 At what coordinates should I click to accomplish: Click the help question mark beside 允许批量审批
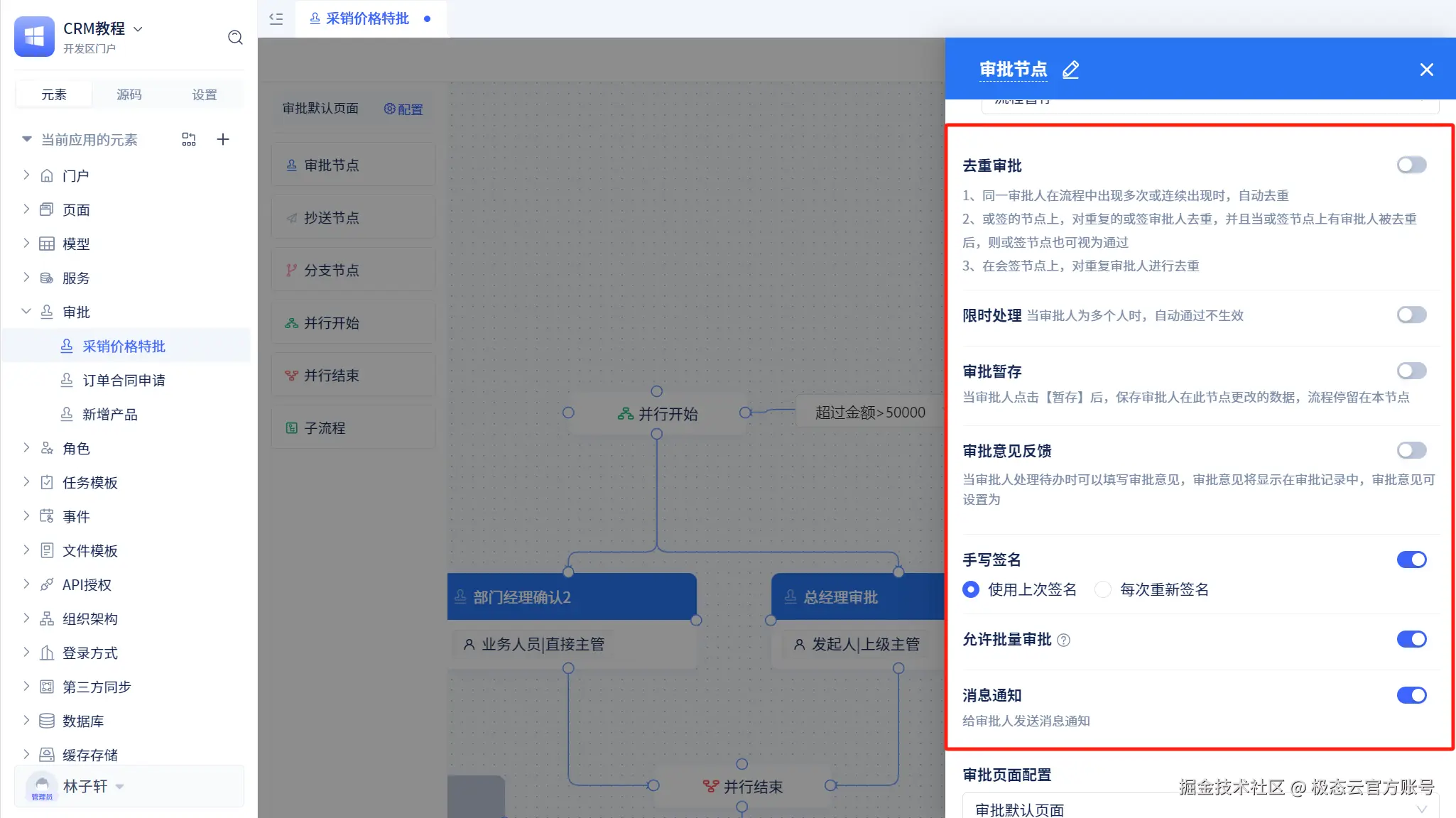point(1063,640)
